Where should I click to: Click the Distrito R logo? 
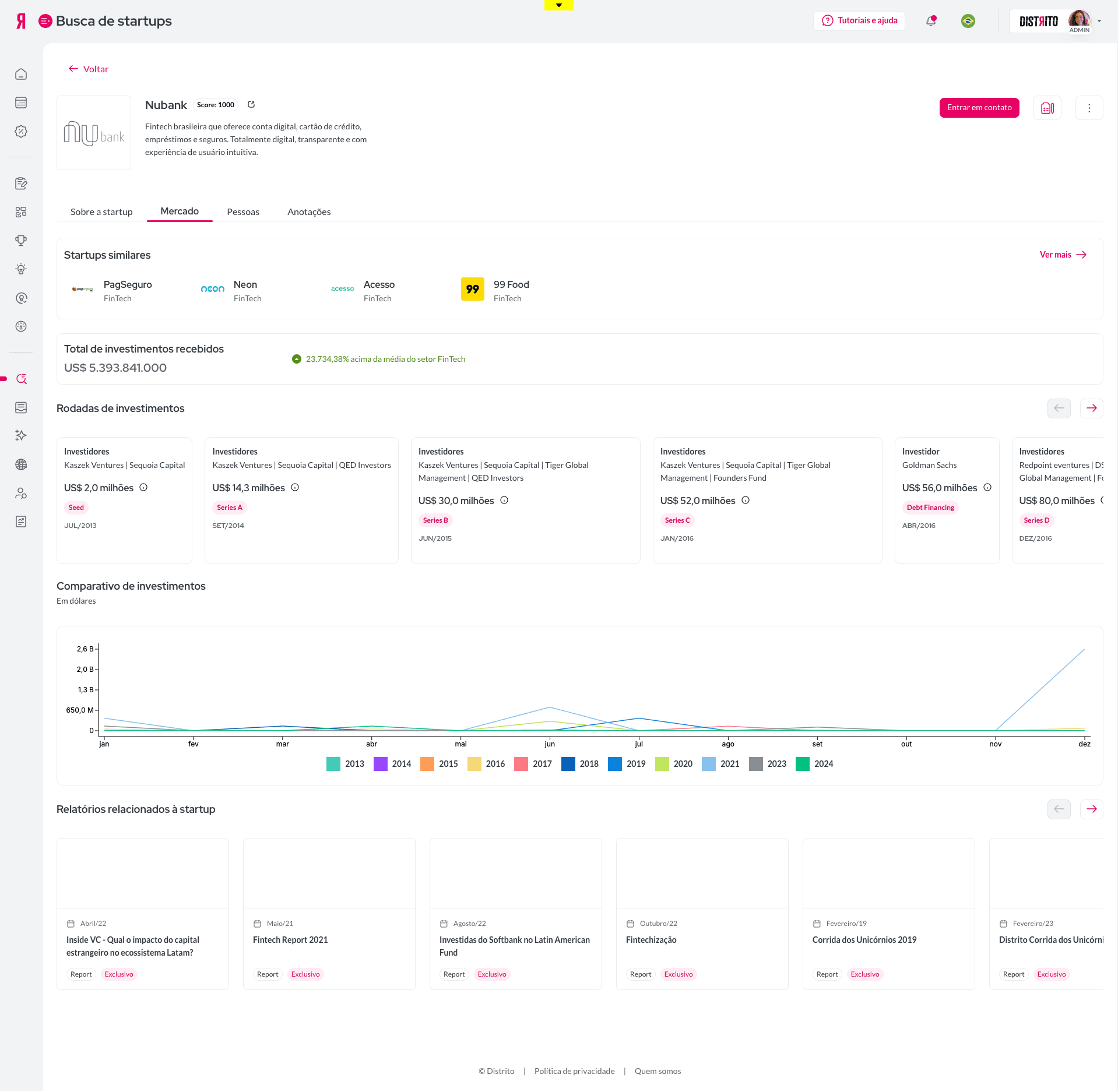21,21
